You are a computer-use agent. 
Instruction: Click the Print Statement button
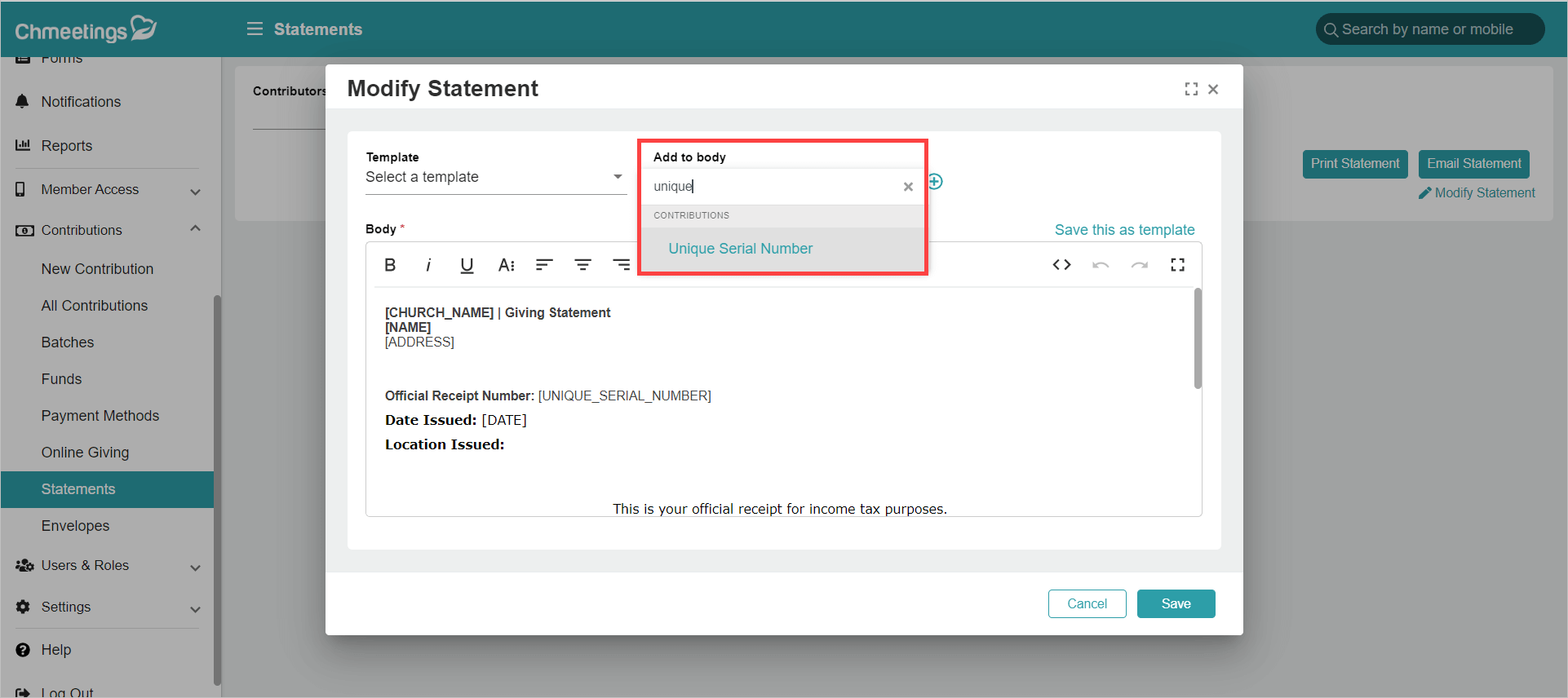1355,164
